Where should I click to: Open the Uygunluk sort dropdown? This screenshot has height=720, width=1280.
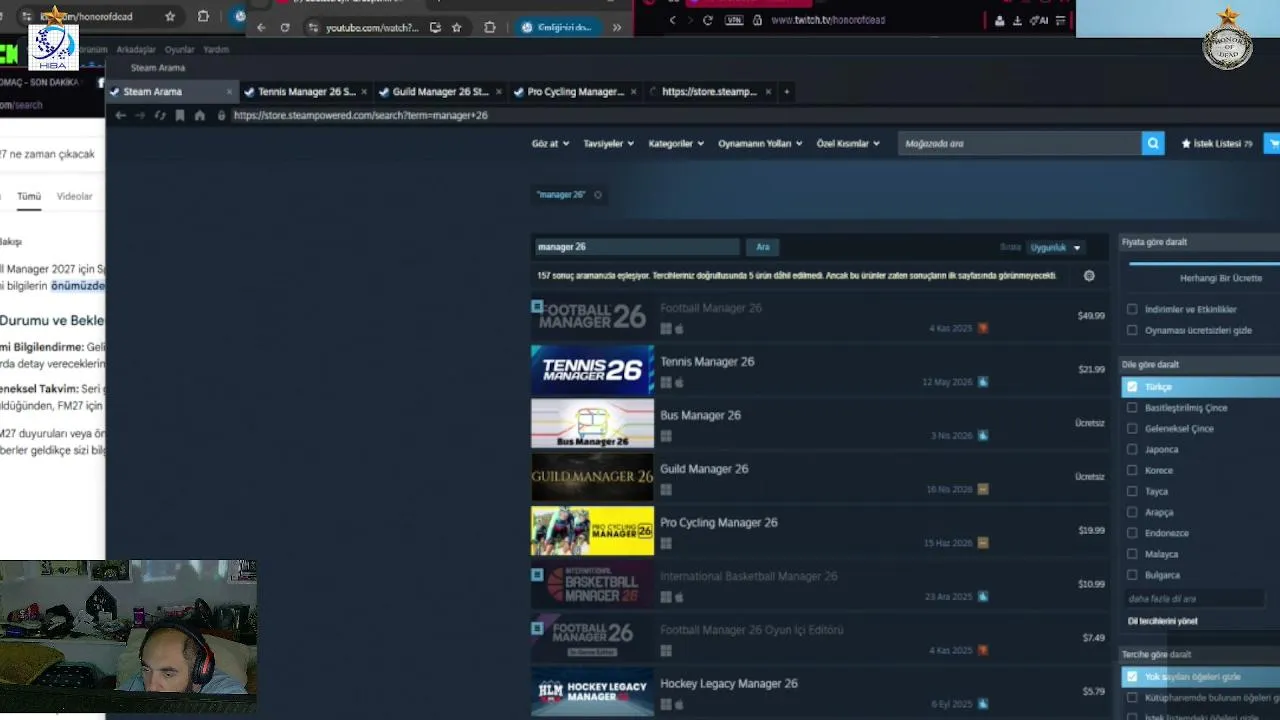click(x=1056, y=247)
